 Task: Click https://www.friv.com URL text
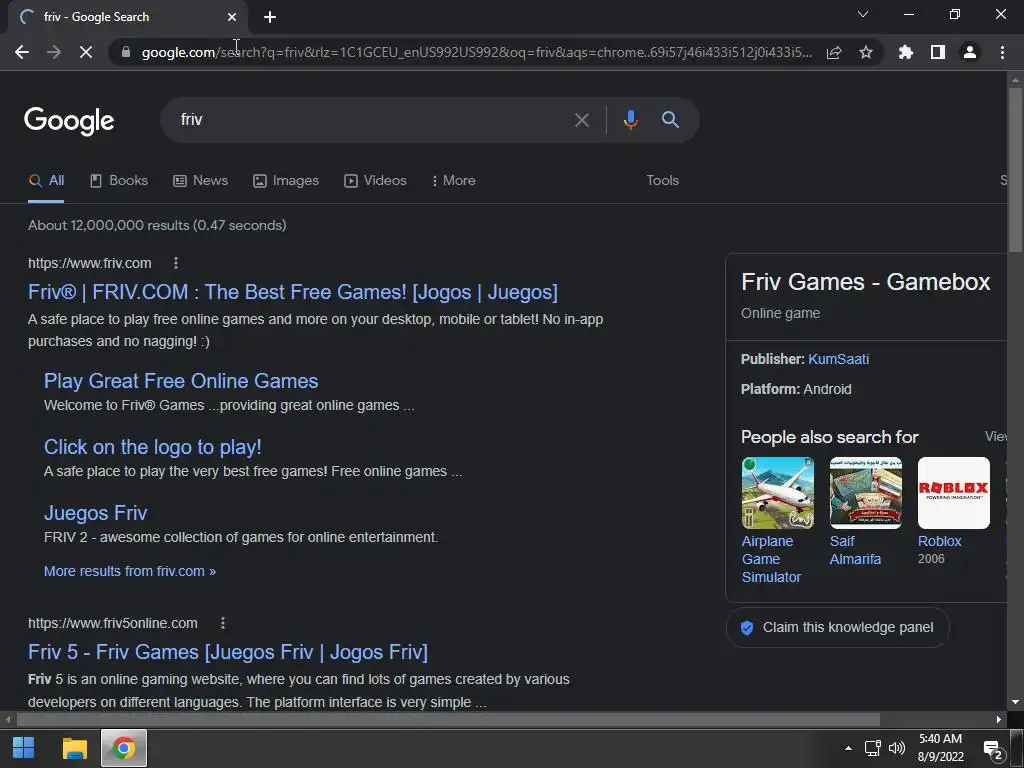point(89,263)
